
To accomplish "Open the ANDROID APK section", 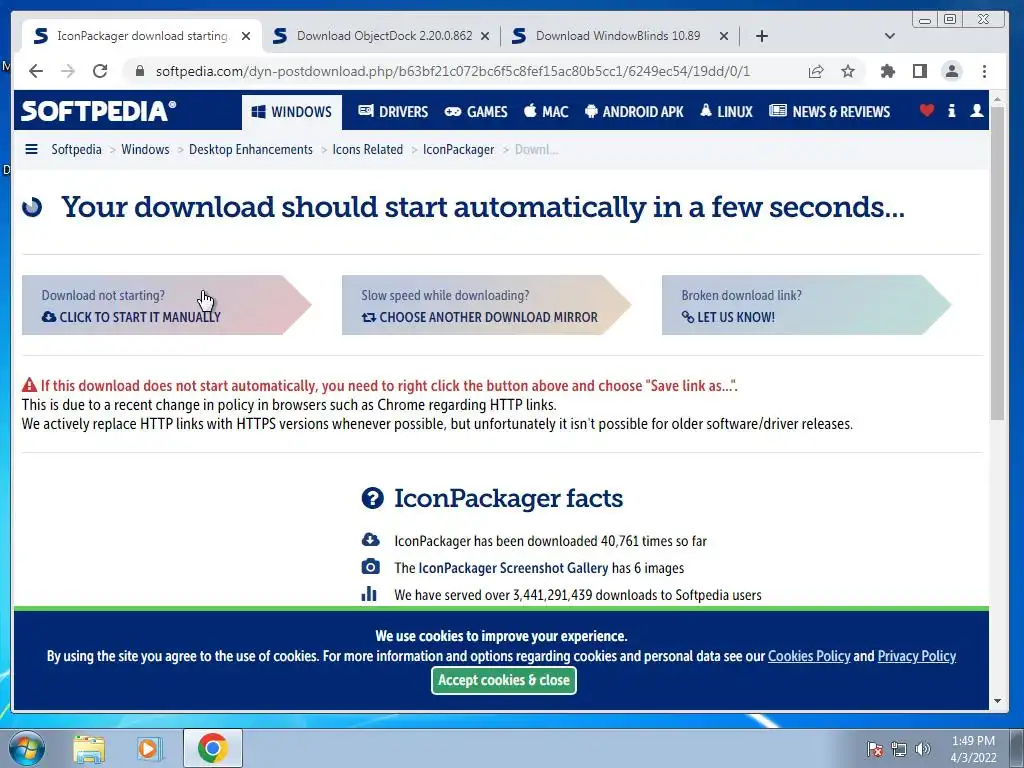I will pyautogui.click(x=634, y=112).
